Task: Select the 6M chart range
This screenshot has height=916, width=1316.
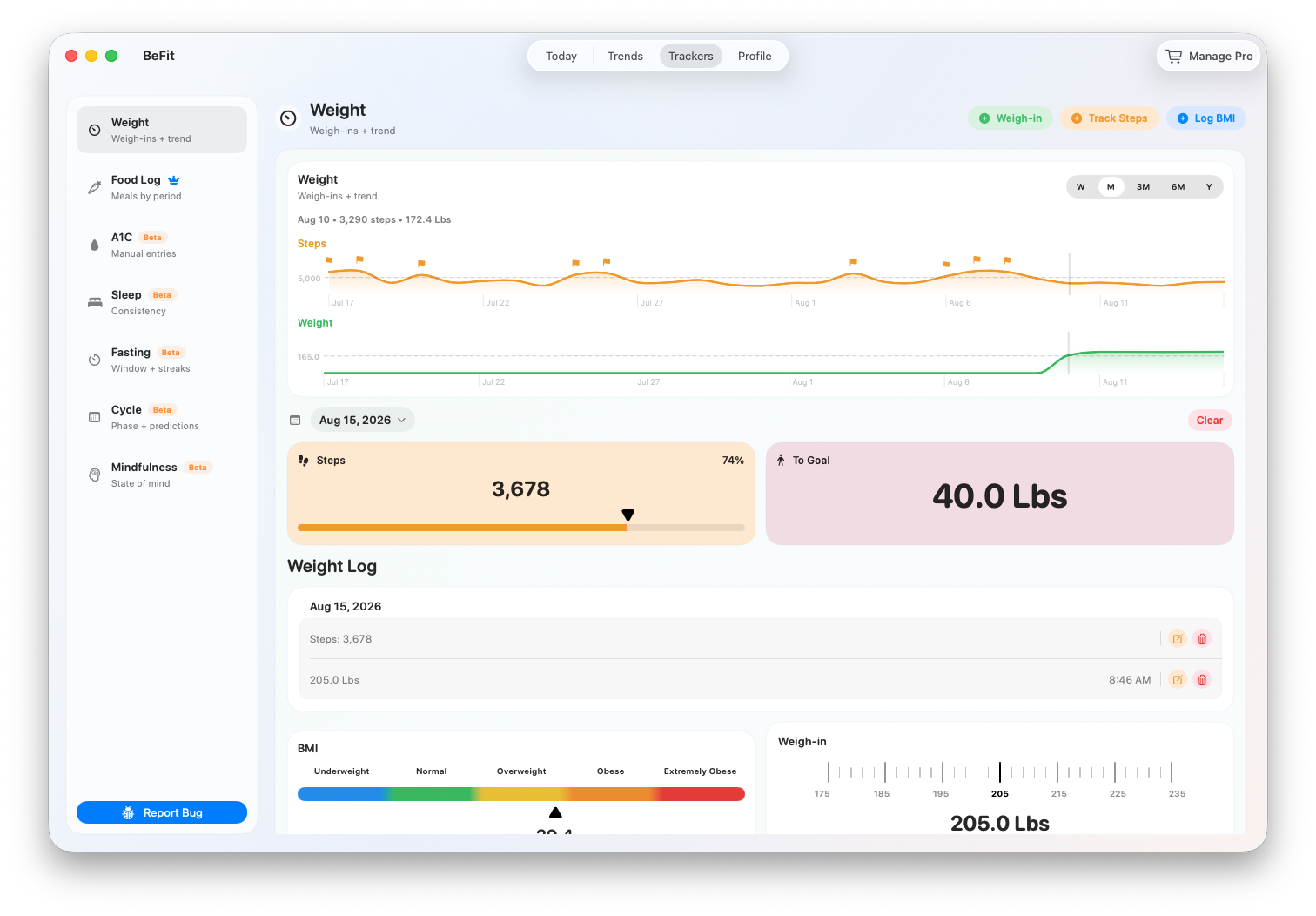Action: [x=1178, y=187]
